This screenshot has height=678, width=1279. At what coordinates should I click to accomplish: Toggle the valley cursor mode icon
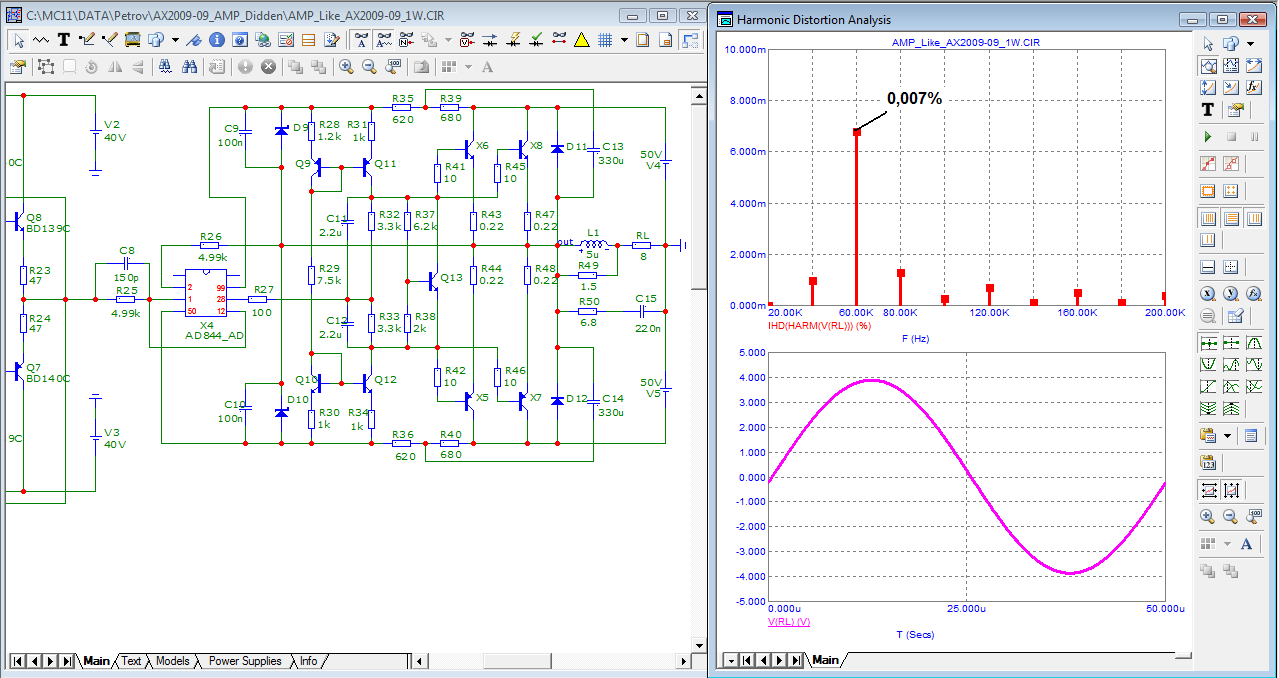1208,365
